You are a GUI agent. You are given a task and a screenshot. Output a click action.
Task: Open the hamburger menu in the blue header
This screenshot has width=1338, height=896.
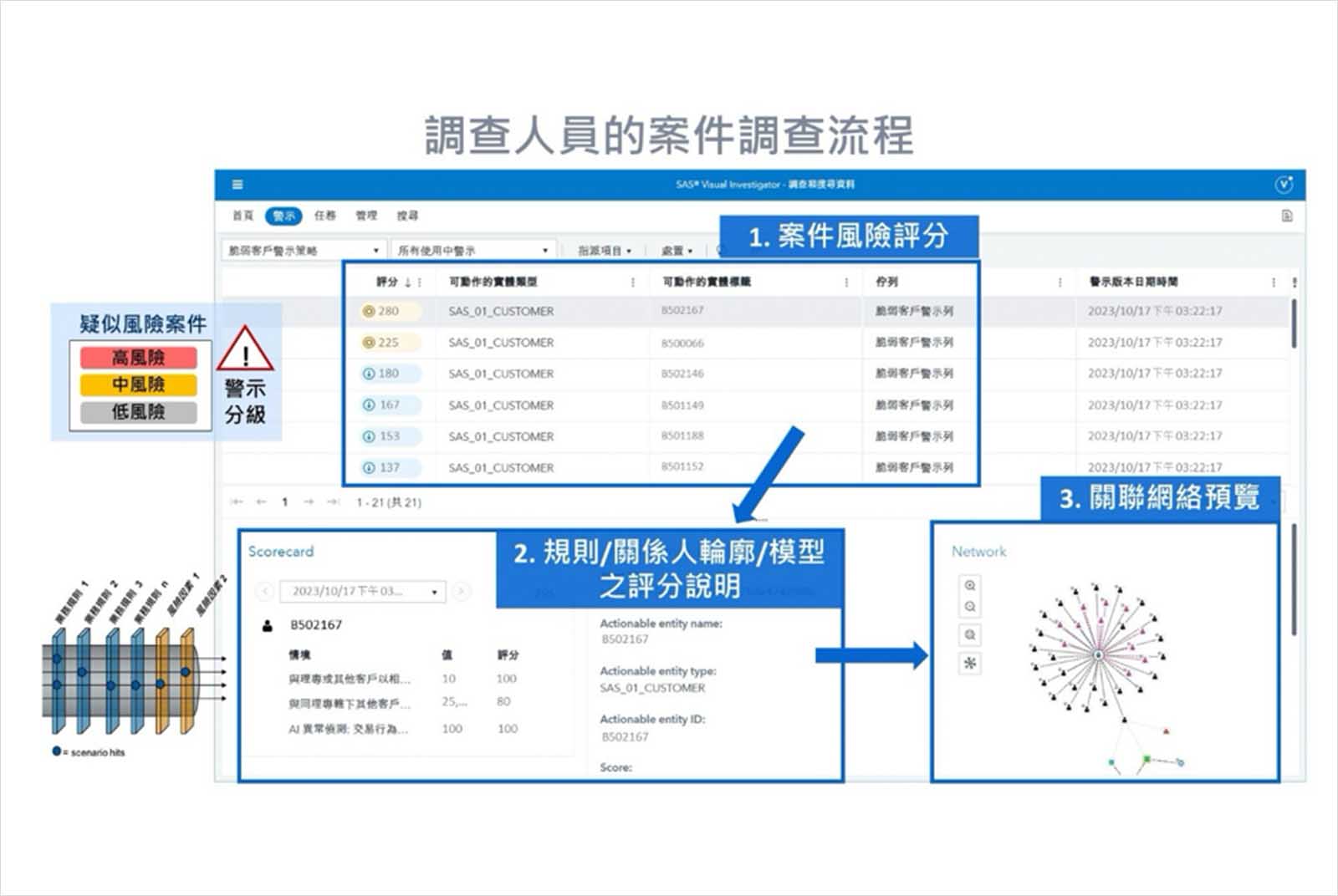click(237, 185)
